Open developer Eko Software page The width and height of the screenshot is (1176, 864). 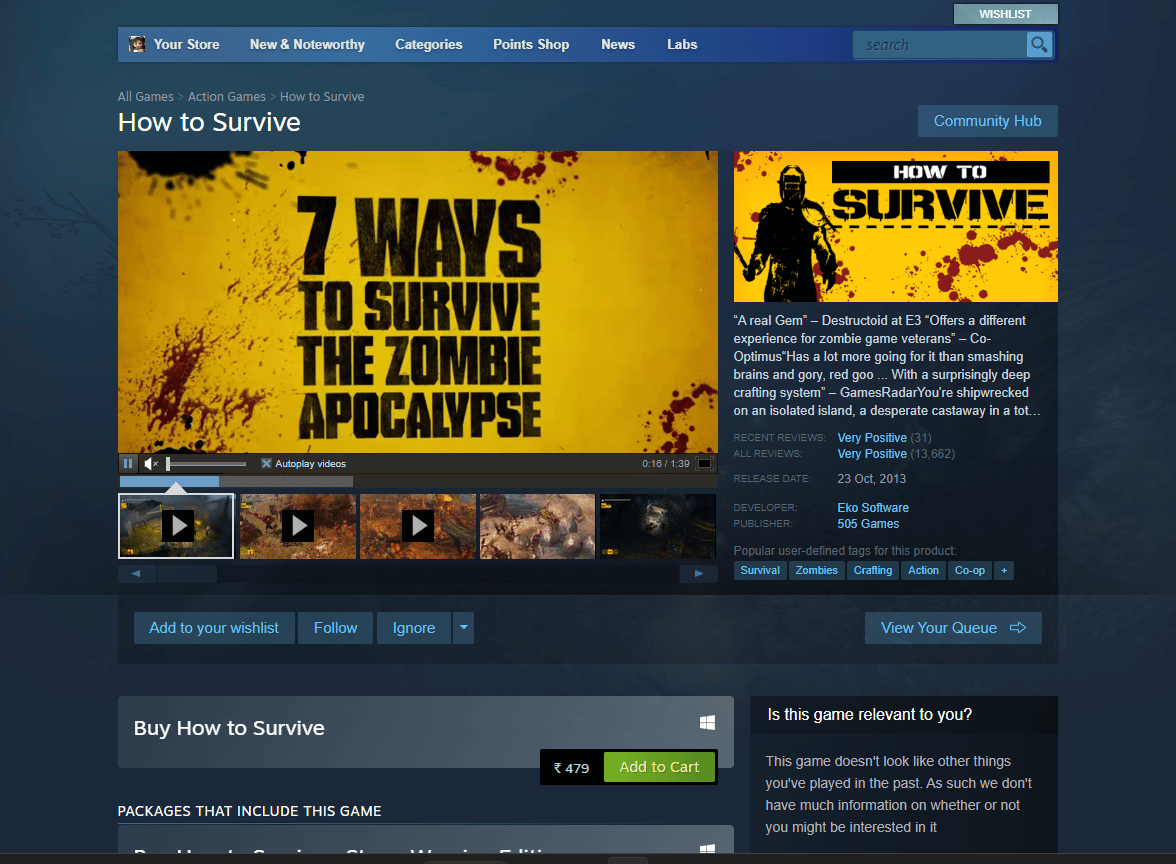(873, 508)
